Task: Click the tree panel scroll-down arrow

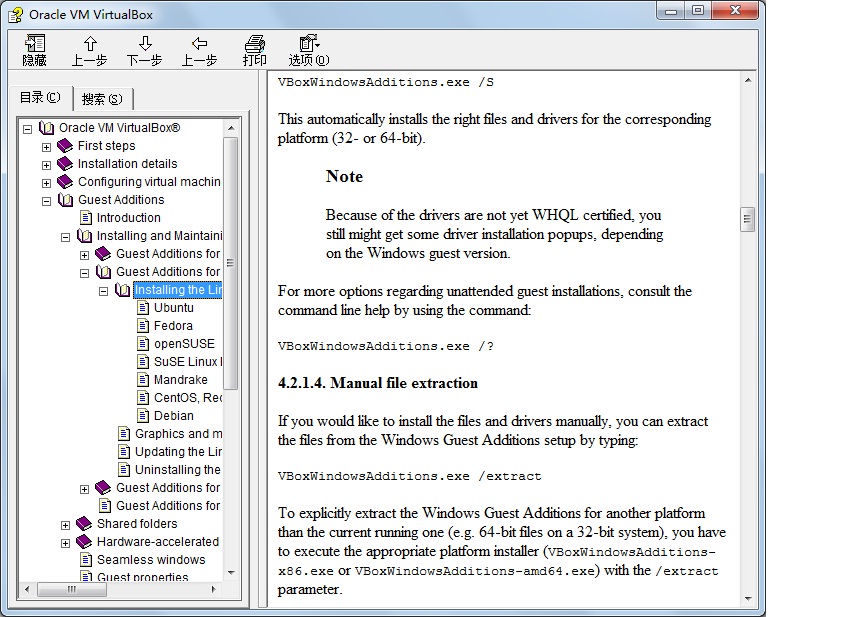Action: pos(231,572)
